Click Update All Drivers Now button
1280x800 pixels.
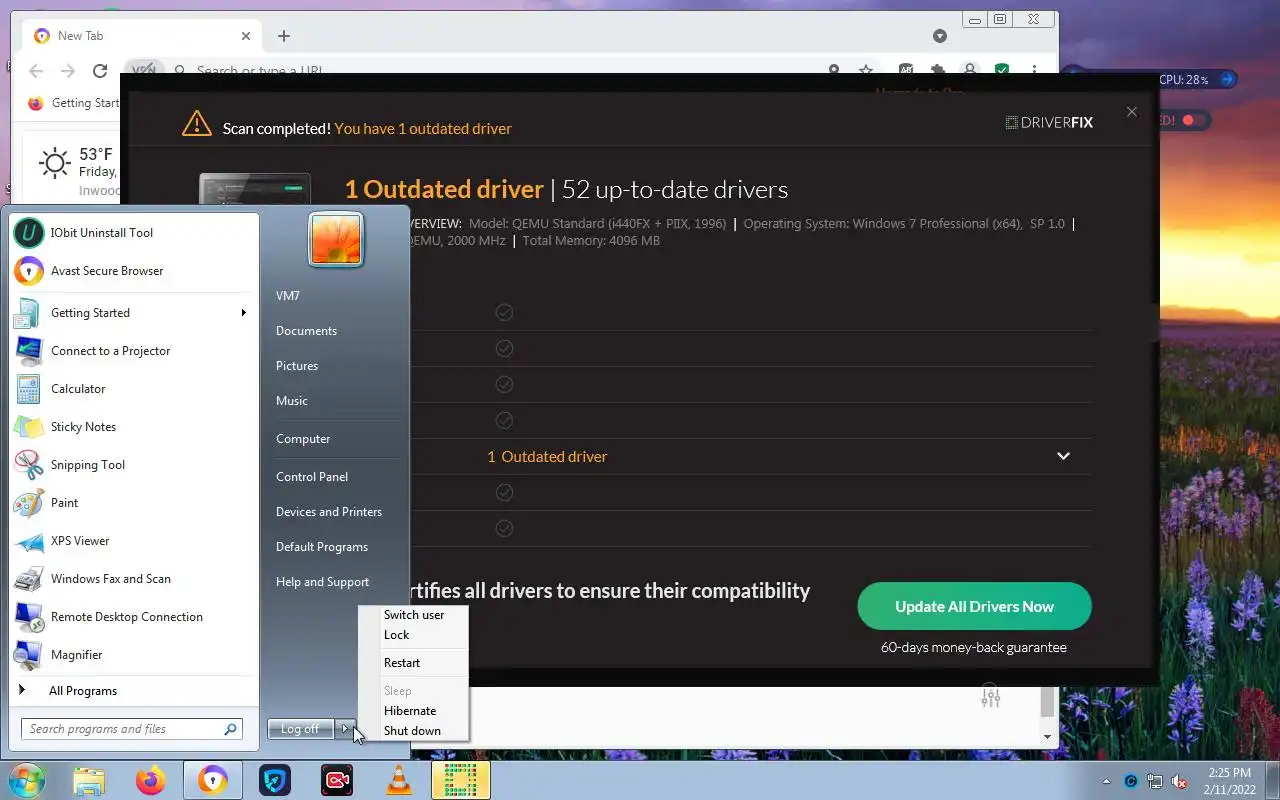tap(974, 606)
